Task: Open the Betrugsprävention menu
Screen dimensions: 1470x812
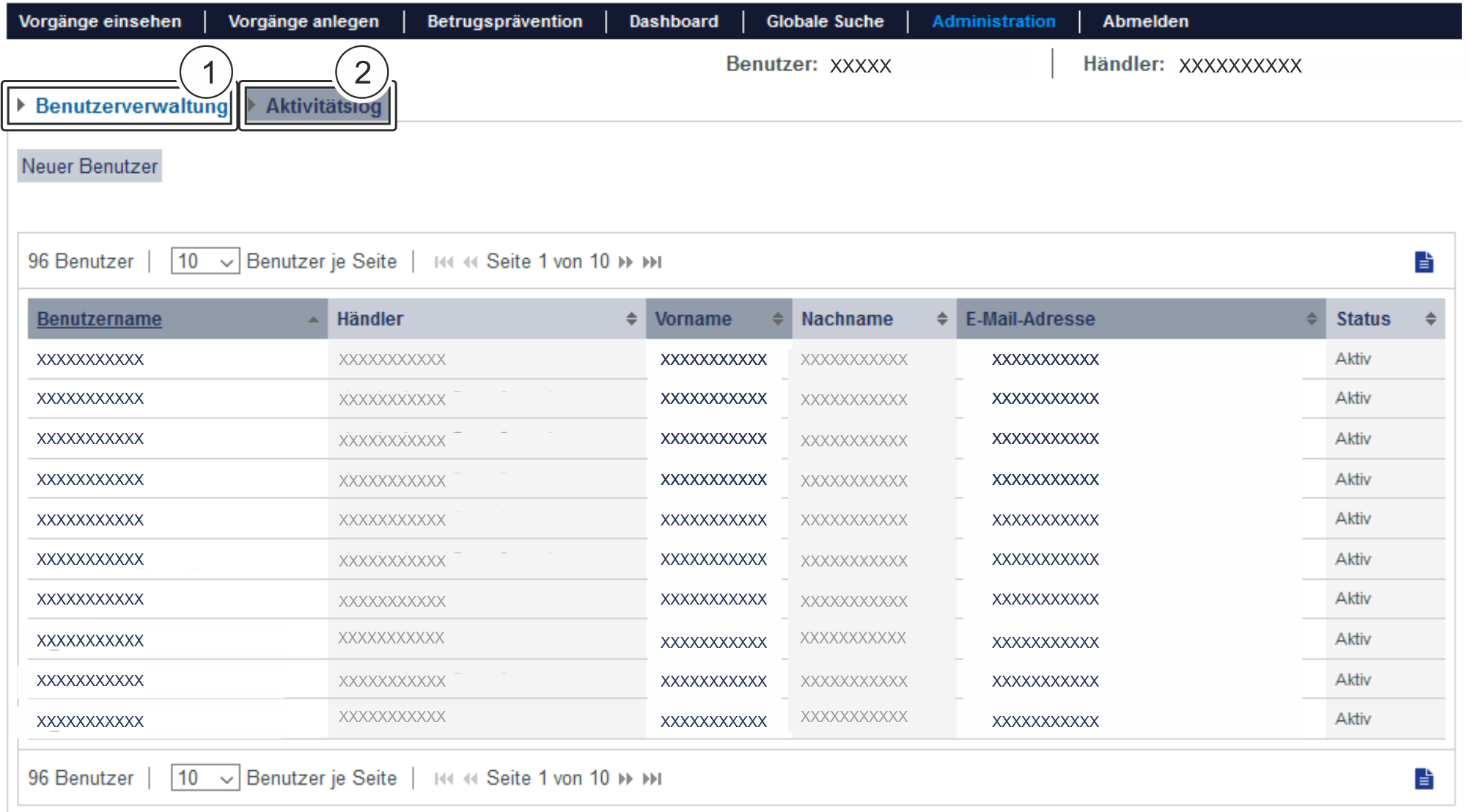Action: pyautogui.click(x=504, y=21)
